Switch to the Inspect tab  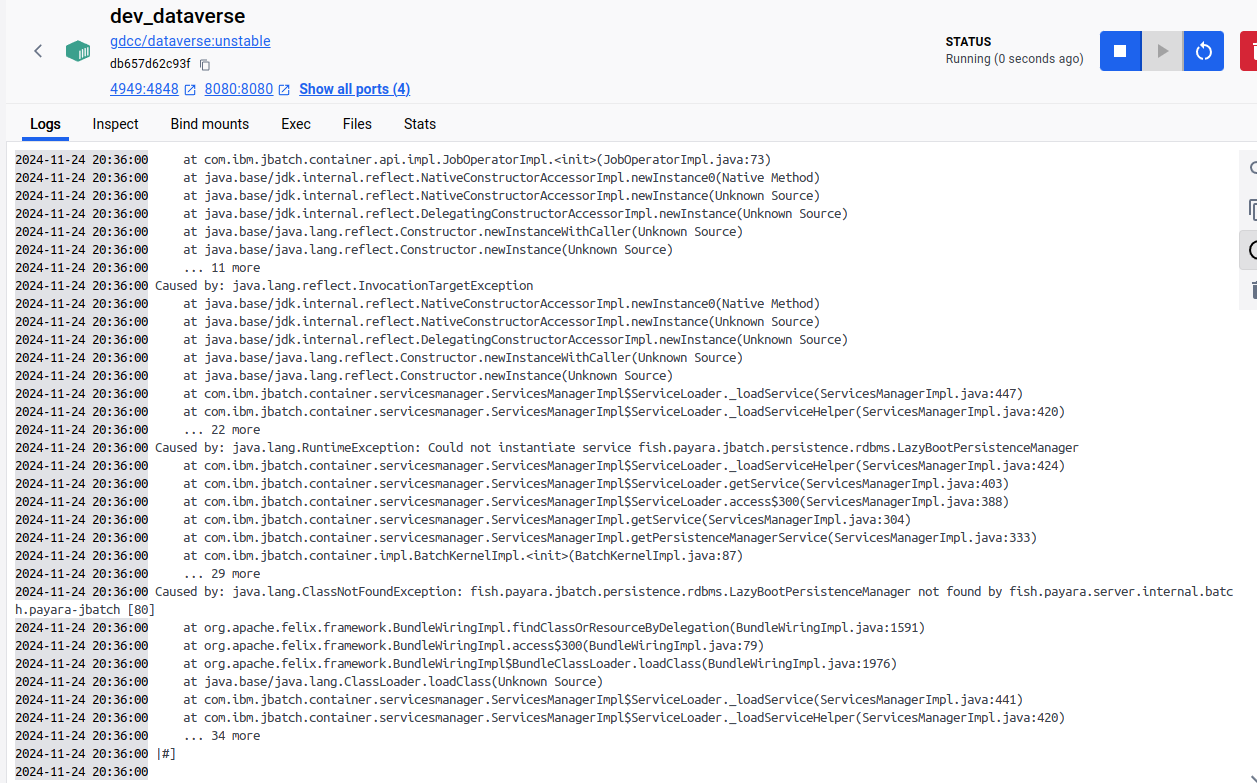click(116, 124)
